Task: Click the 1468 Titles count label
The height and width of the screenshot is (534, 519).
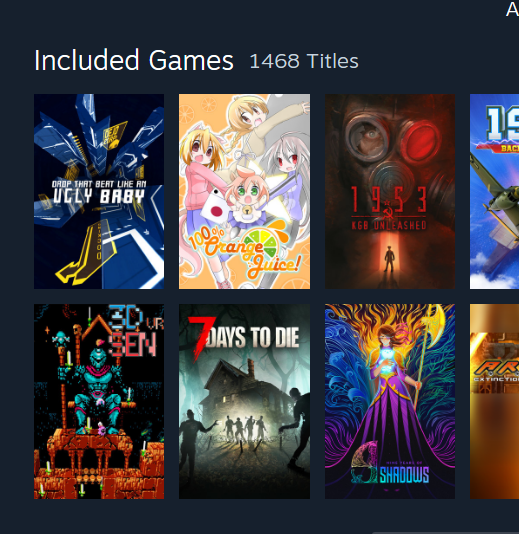Action: click(304, 61)
